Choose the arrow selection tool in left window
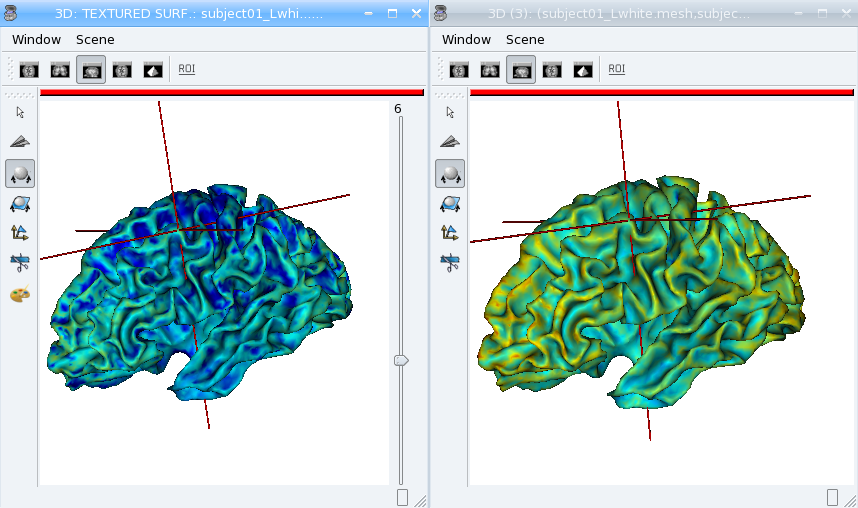Screen dimensions: 858x508 20,112
